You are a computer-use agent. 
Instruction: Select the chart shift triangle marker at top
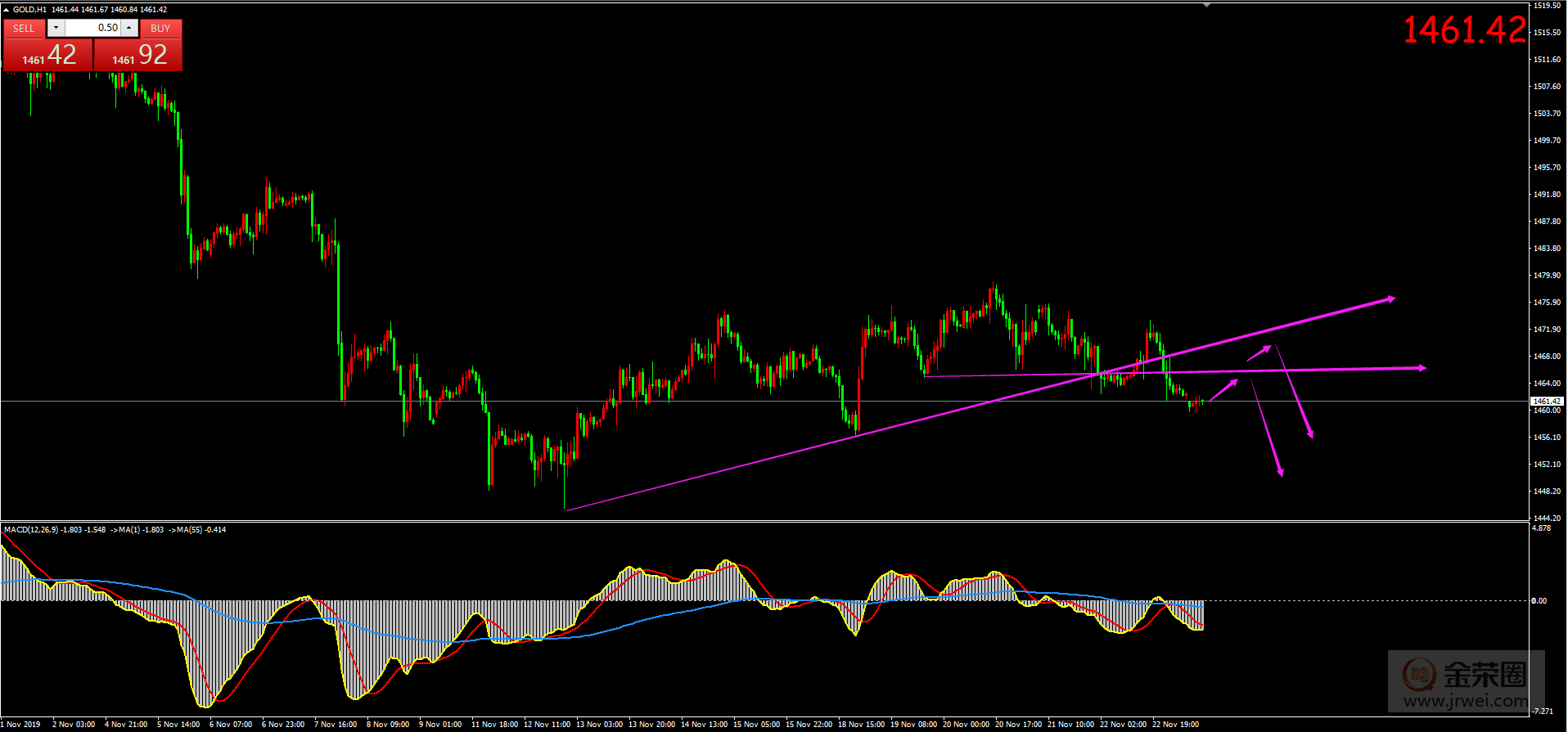[1205, 5]
